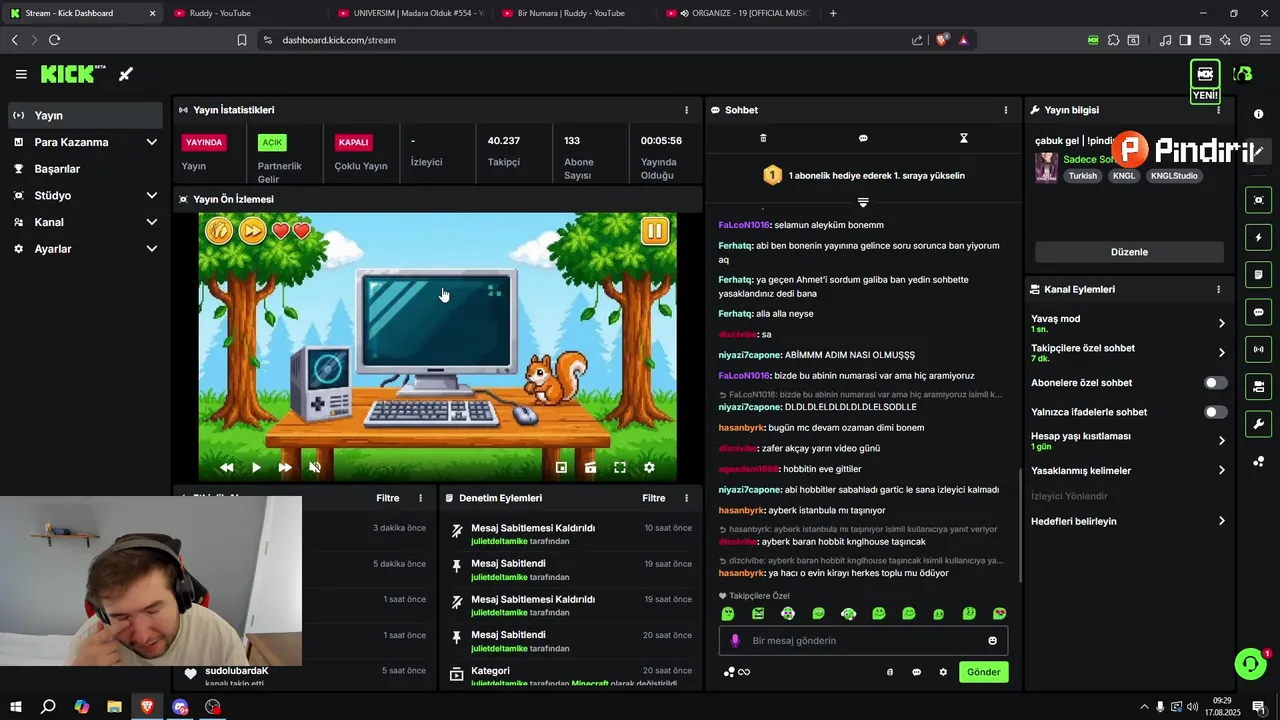This screenshot has width=1280, height=720.
Task: Open the hamburger menu next to Kick logo
Action: (x=21, y=74)
